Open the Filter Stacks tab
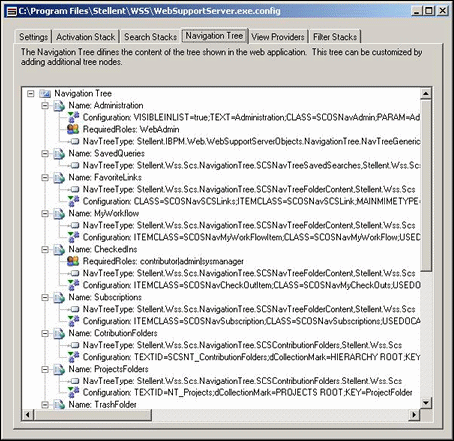Screen dimensions: 454x441 (335, 37)
